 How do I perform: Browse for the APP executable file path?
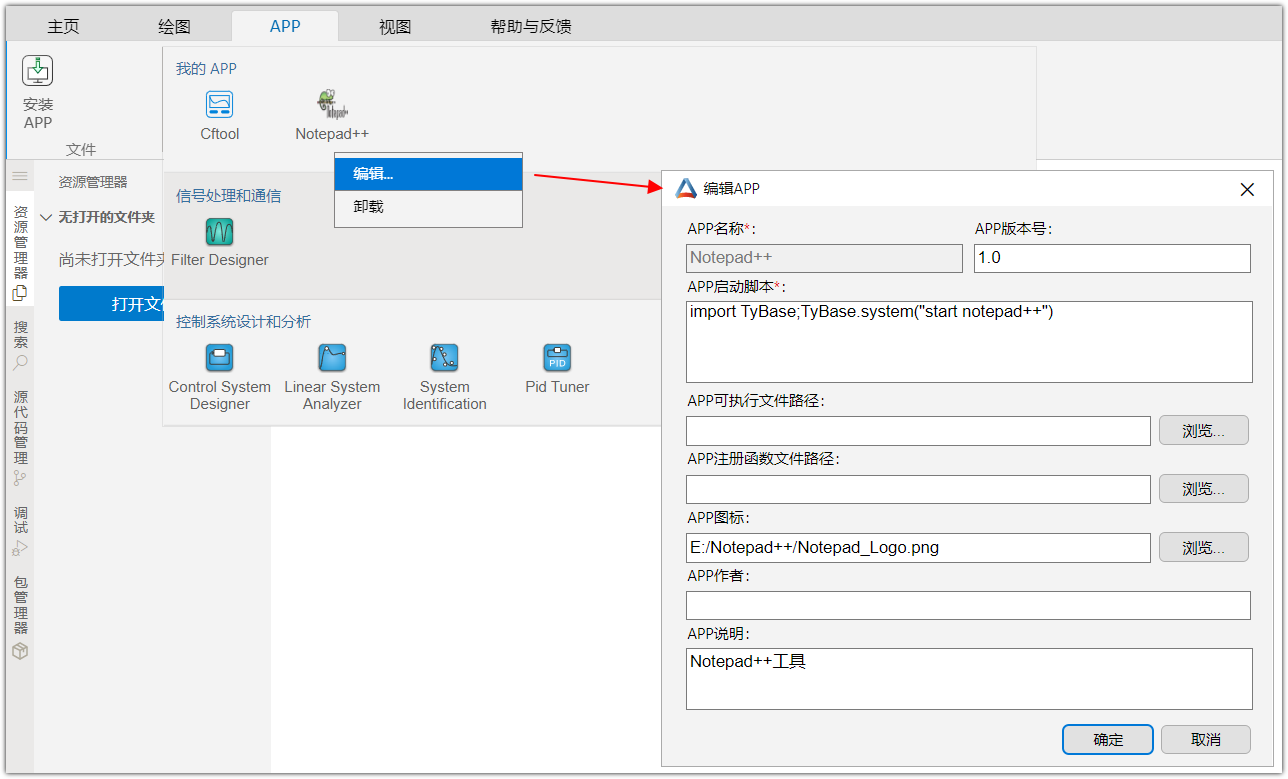point(1204,431)
